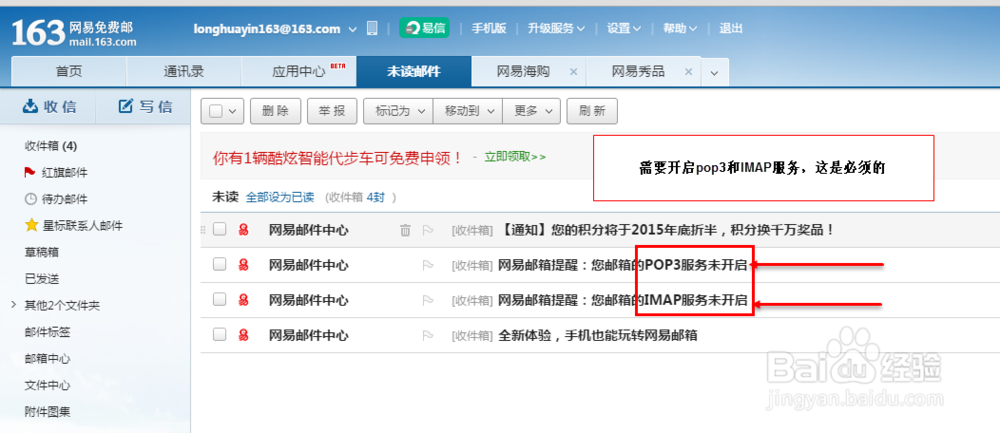
Task: Open the 移动到 dropdown
Action: point(468,111)
